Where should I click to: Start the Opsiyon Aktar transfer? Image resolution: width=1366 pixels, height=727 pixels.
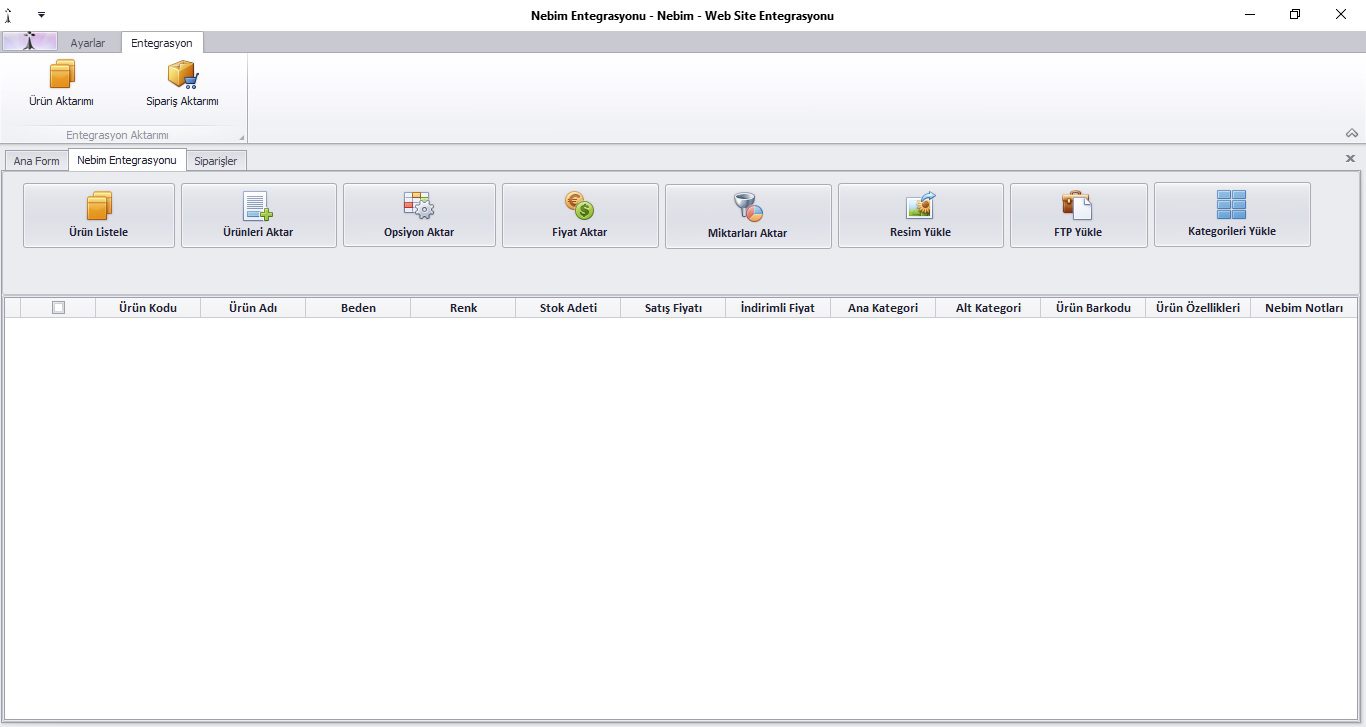click(x=419, y=215)
